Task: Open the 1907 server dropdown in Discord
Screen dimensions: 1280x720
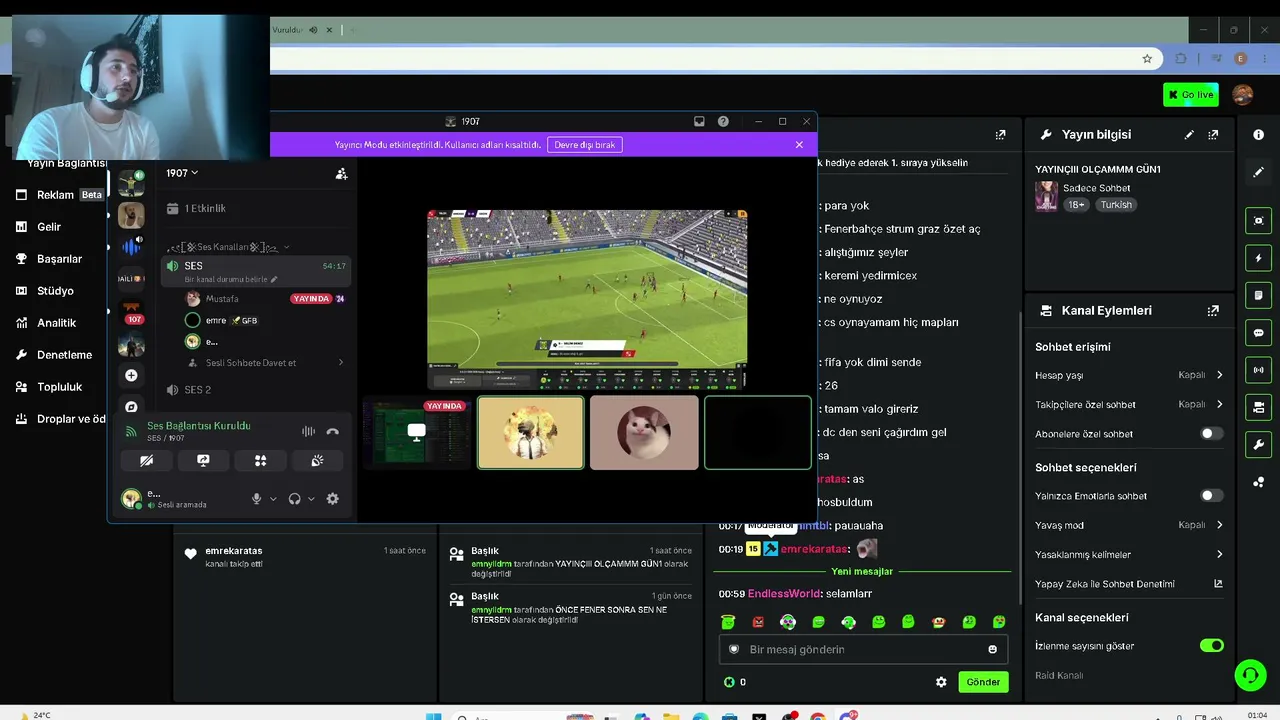Action: tap(182, 173)
